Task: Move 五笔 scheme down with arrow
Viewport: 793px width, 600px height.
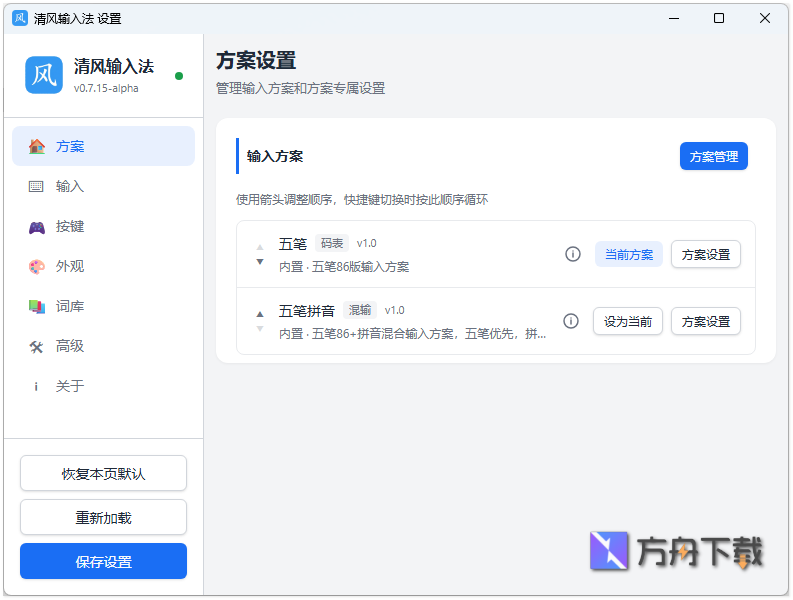Action: (260, 262)
